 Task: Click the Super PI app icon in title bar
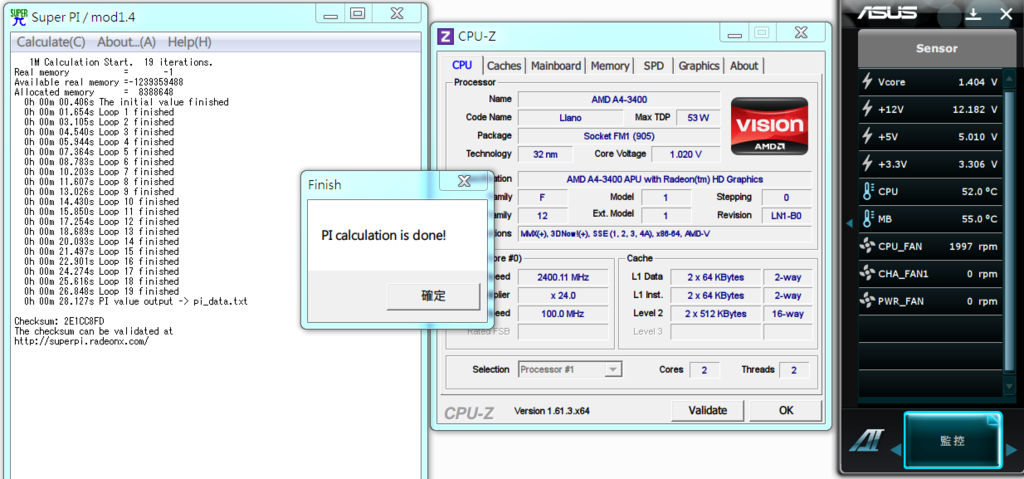[19, 16]
